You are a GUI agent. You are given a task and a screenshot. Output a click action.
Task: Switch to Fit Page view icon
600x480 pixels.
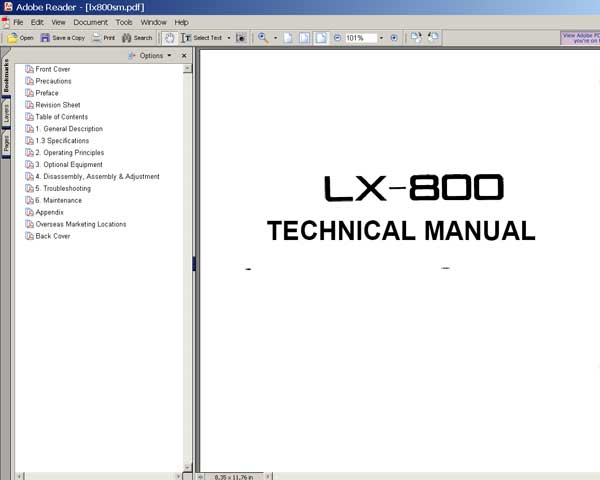point(305,38)
